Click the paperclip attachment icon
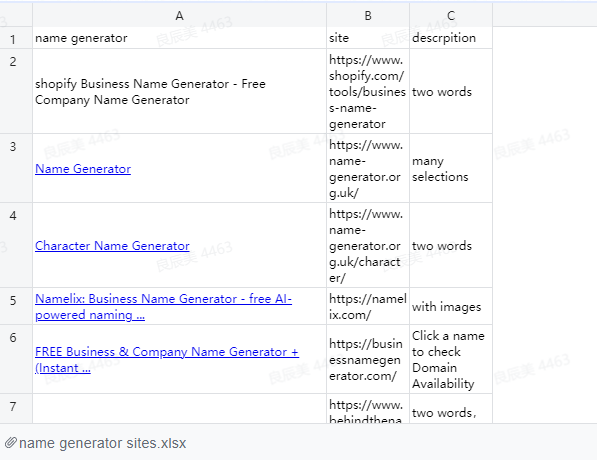 [x=11, y=442]
